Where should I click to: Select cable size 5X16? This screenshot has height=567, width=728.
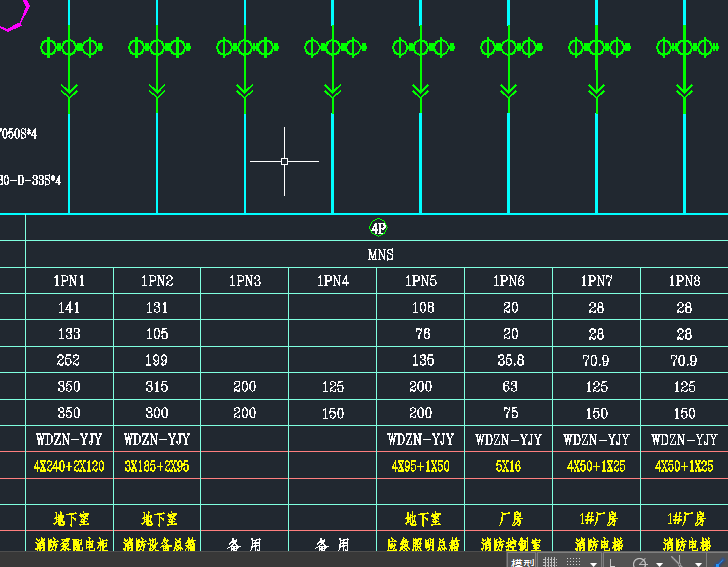(508, 466)
